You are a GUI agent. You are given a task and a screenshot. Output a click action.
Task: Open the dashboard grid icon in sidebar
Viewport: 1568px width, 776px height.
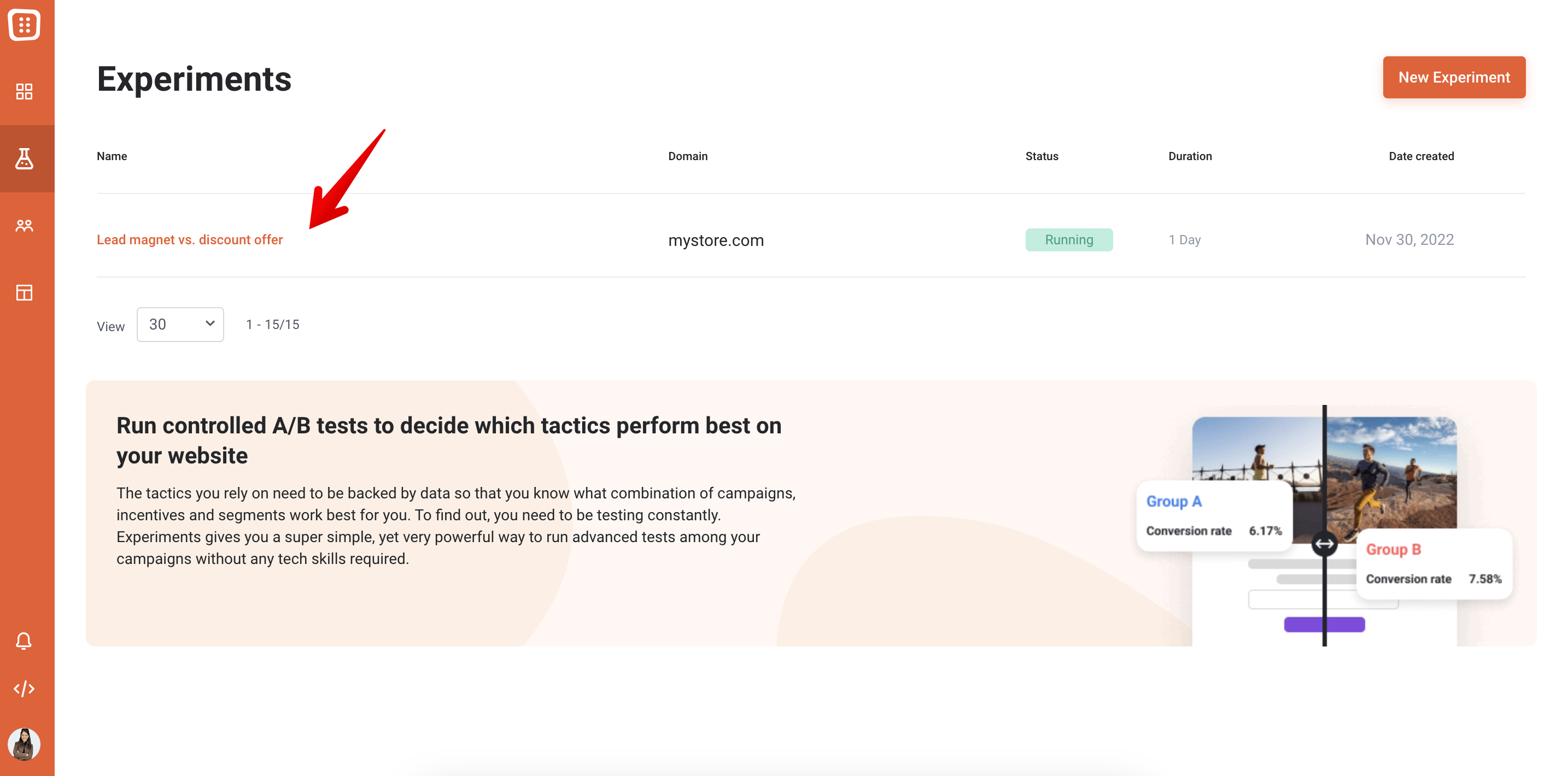pyautogui.click(x=25, y=92)
